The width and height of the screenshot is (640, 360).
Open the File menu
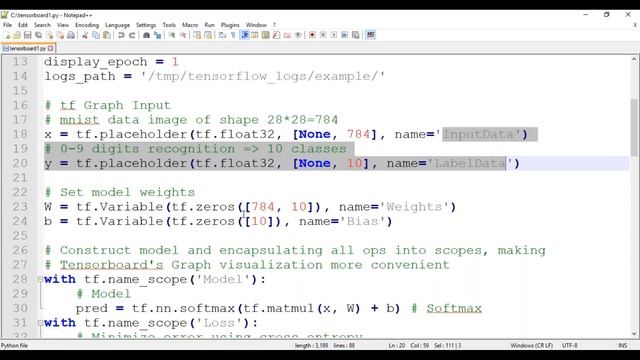click(x=7, y=25)
